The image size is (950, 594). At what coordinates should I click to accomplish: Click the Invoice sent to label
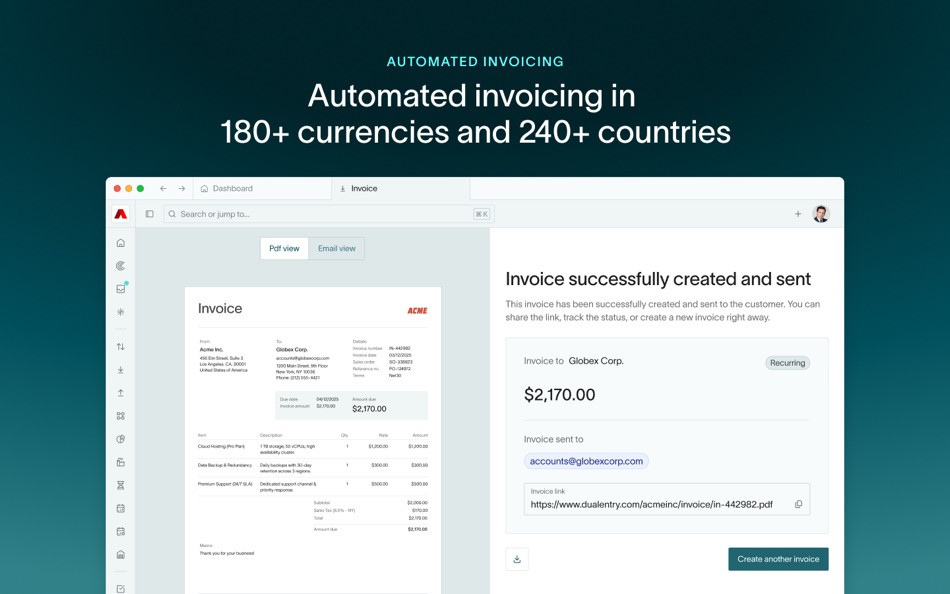[x=553, y=439]
